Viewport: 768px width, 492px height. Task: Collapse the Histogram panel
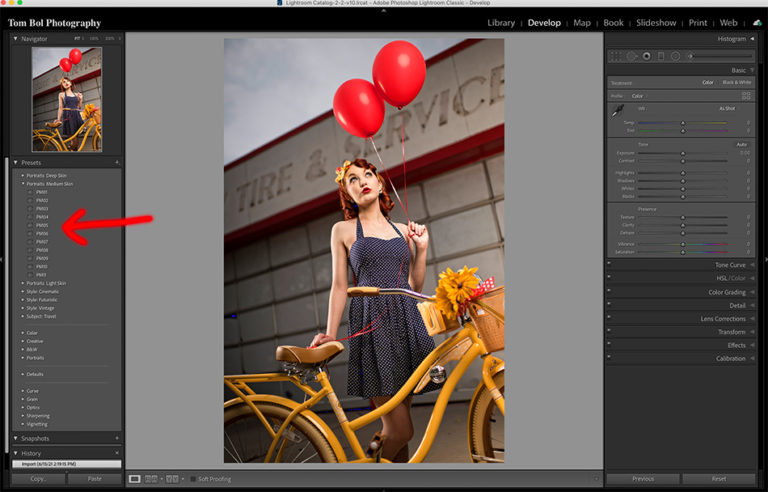coord(752,39)
